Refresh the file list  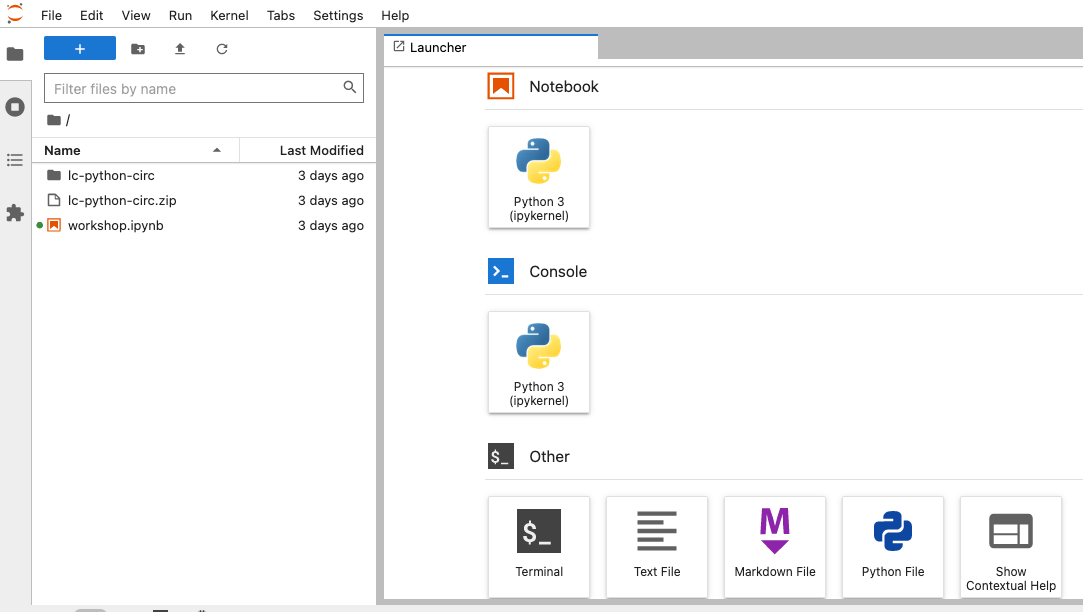click(222, 47)
